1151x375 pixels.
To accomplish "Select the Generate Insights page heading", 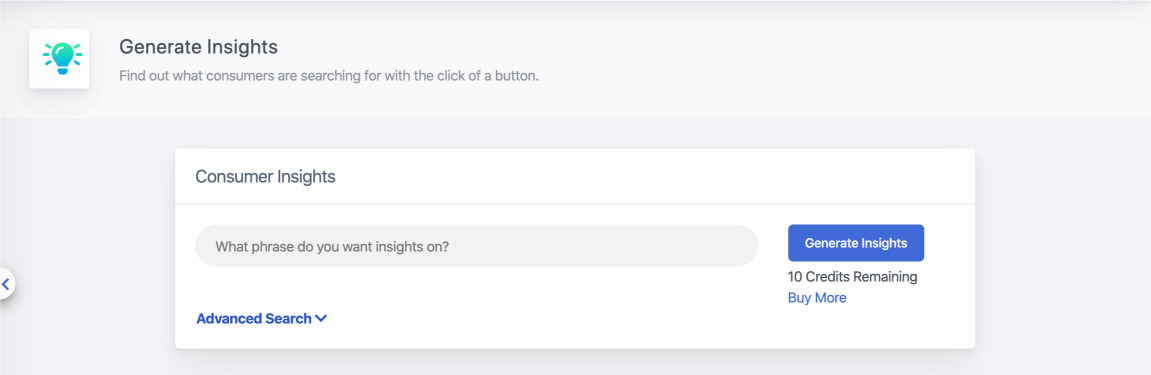I will click(x=198, y=48).
